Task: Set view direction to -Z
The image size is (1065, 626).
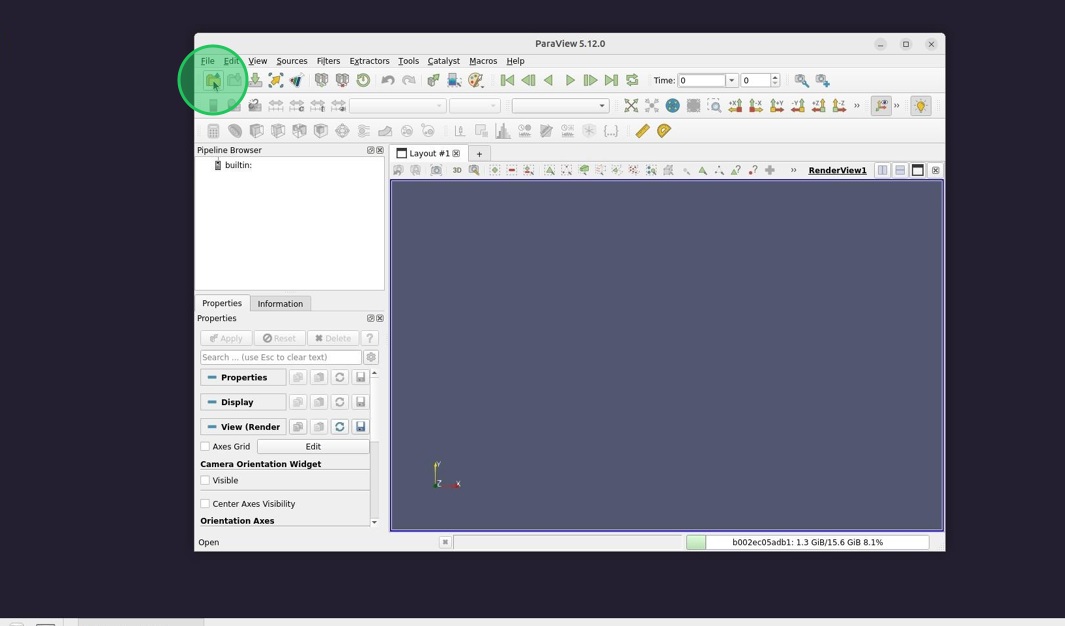Action: 840,105
